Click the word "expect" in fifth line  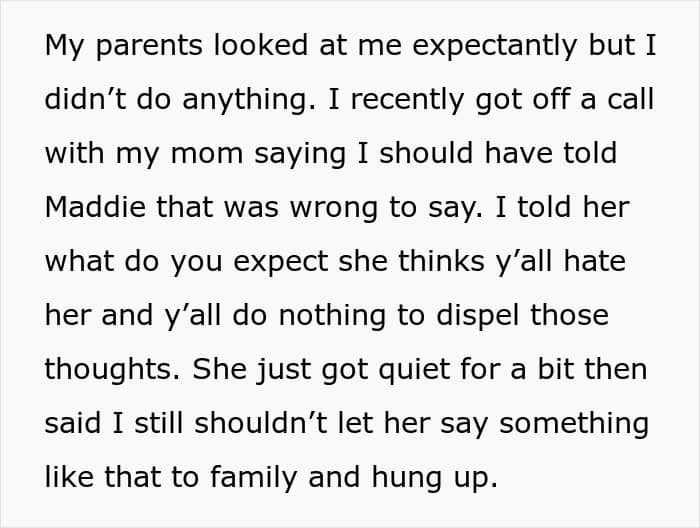(281, 262)
